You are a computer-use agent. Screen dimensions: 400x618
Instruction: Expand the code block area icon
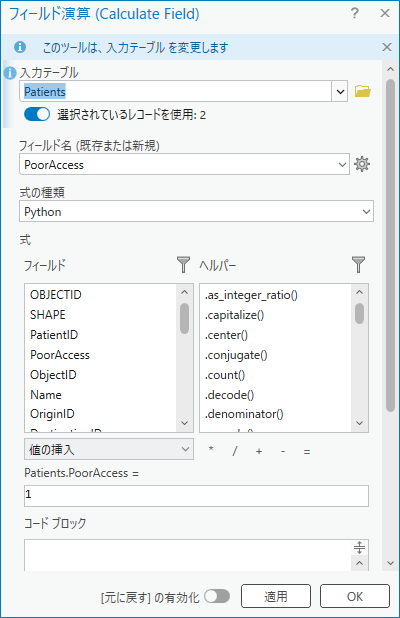pos(359,547)
